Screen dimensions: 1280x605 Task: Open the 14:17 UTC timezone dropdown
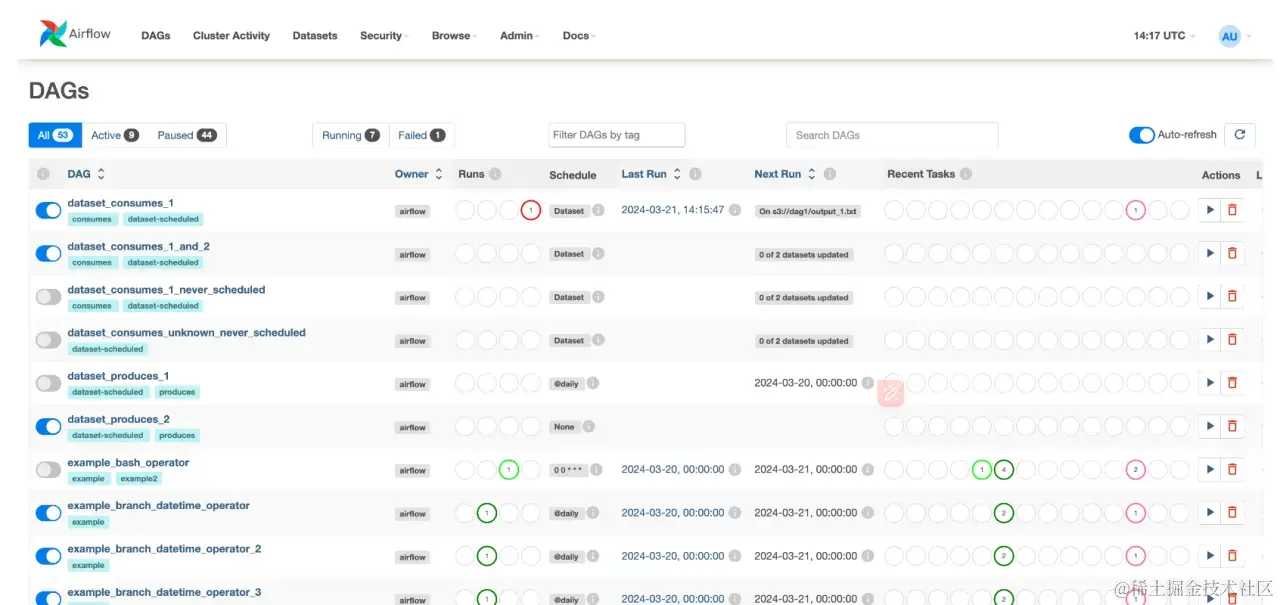tap(1164, 36)
